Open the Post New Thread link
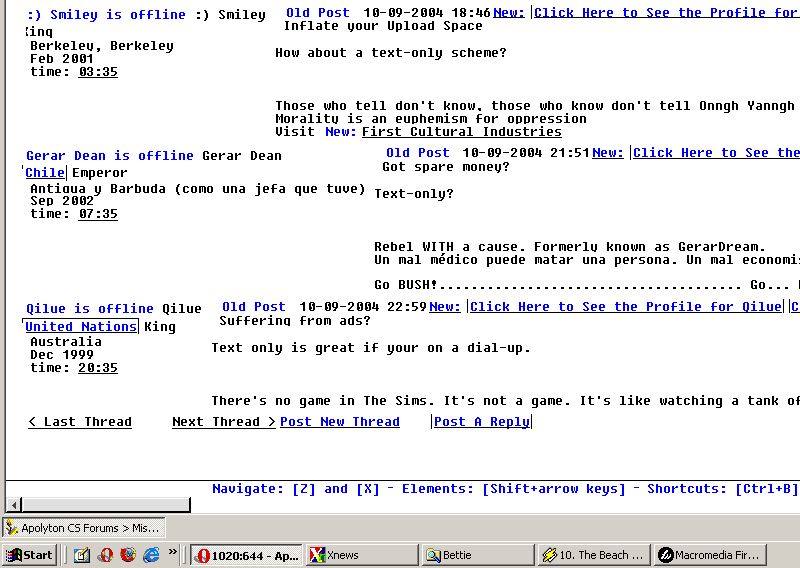The height and width of the screenshot is (568, 800). (x=340, y=422)
